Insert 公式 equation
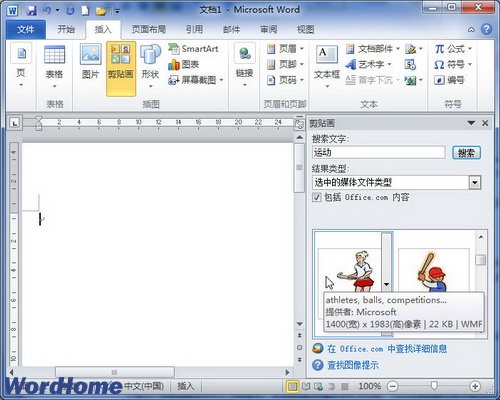 pos(453,49)
